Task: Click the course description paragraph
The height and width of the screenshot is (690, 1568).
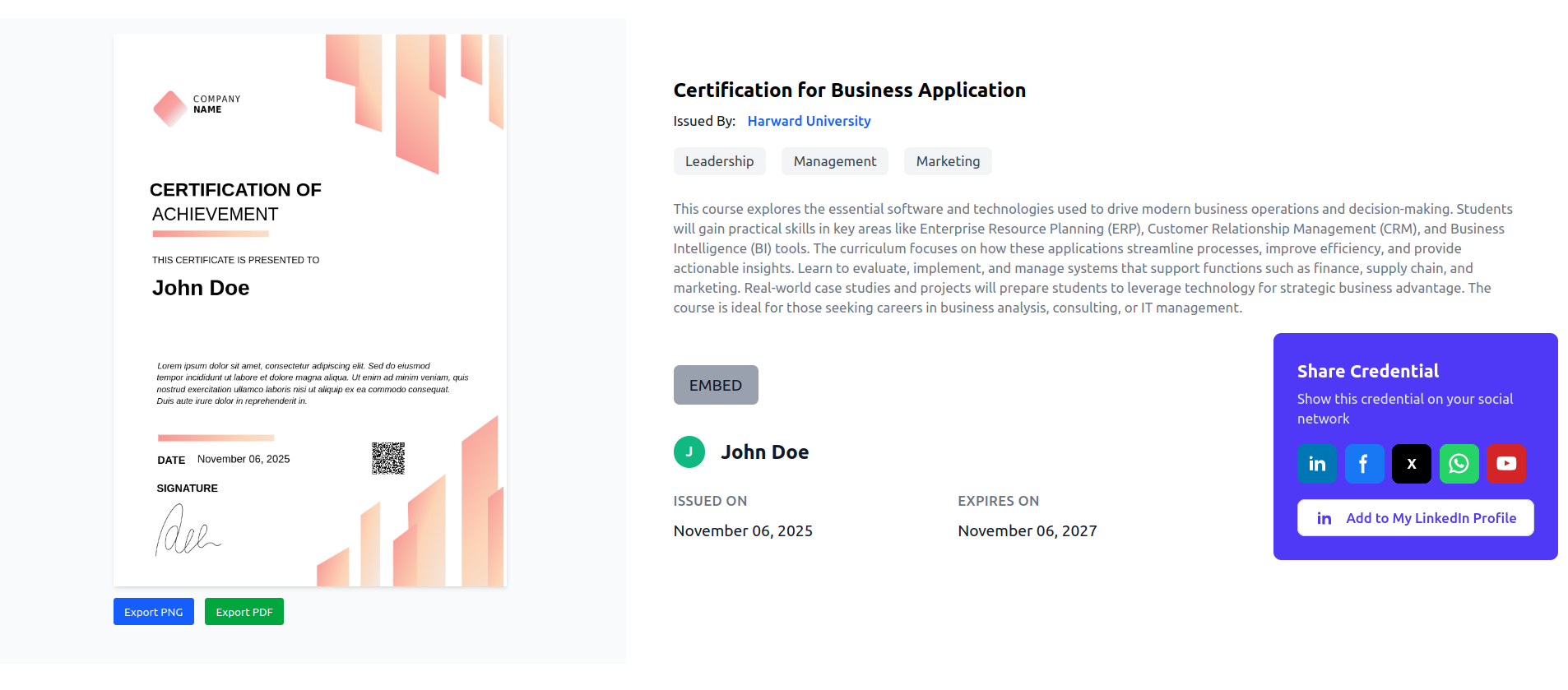Action: (1093, 258)
